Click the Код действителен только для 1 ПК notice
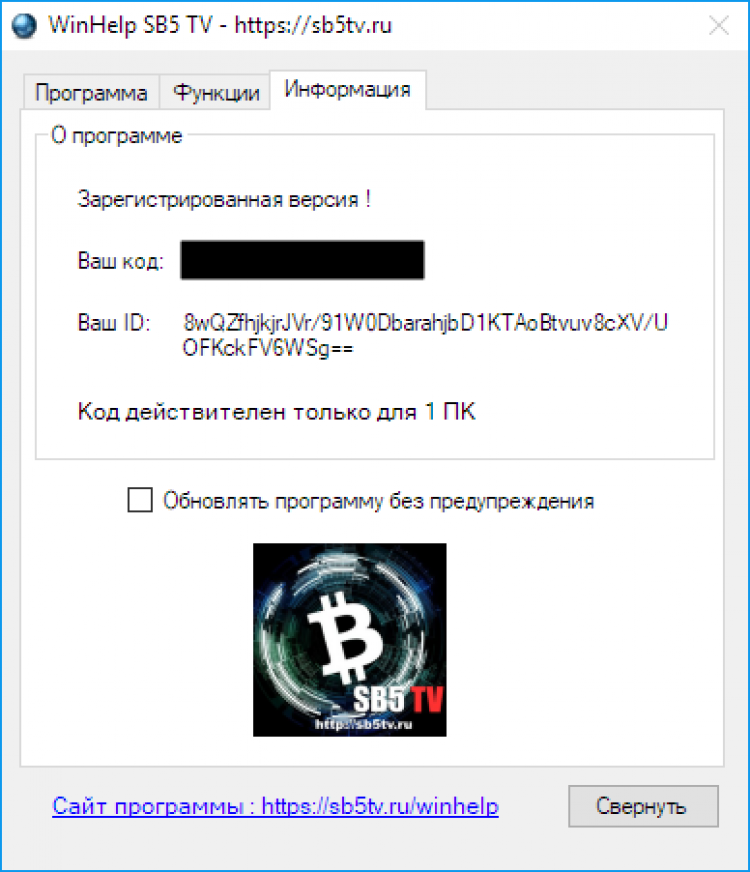The image size is (750, 872). (276, 412)
